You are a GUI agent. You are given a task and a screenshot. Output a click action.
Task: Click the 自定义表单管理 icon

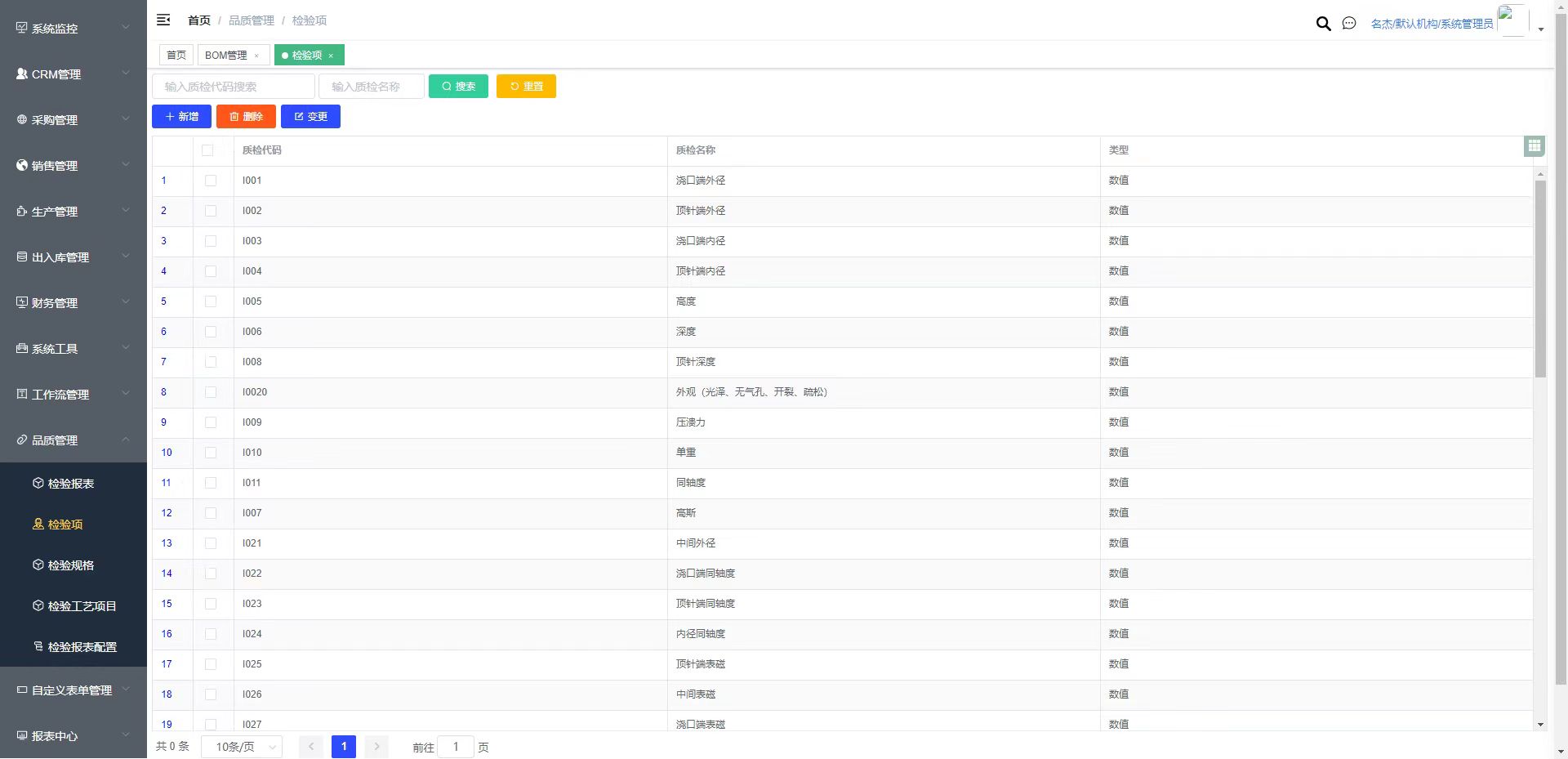(x=22, y=690)
